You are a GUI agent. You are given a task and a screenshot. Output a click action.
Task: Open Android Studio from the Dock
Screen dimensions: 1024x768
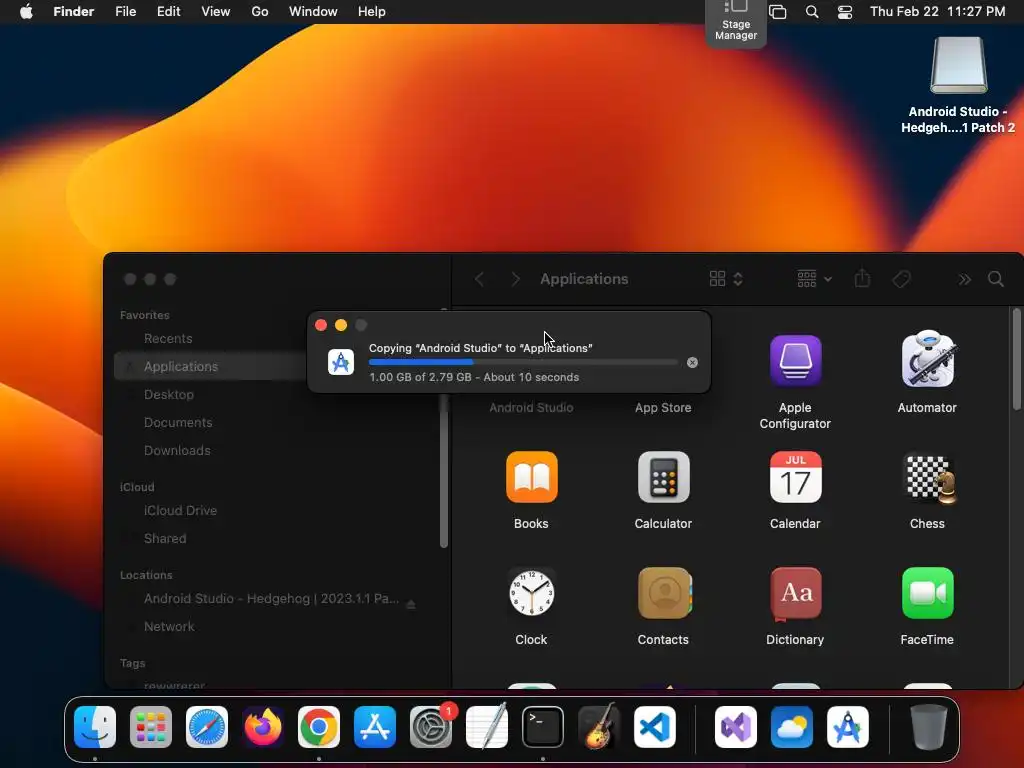(x=848, y=727)
